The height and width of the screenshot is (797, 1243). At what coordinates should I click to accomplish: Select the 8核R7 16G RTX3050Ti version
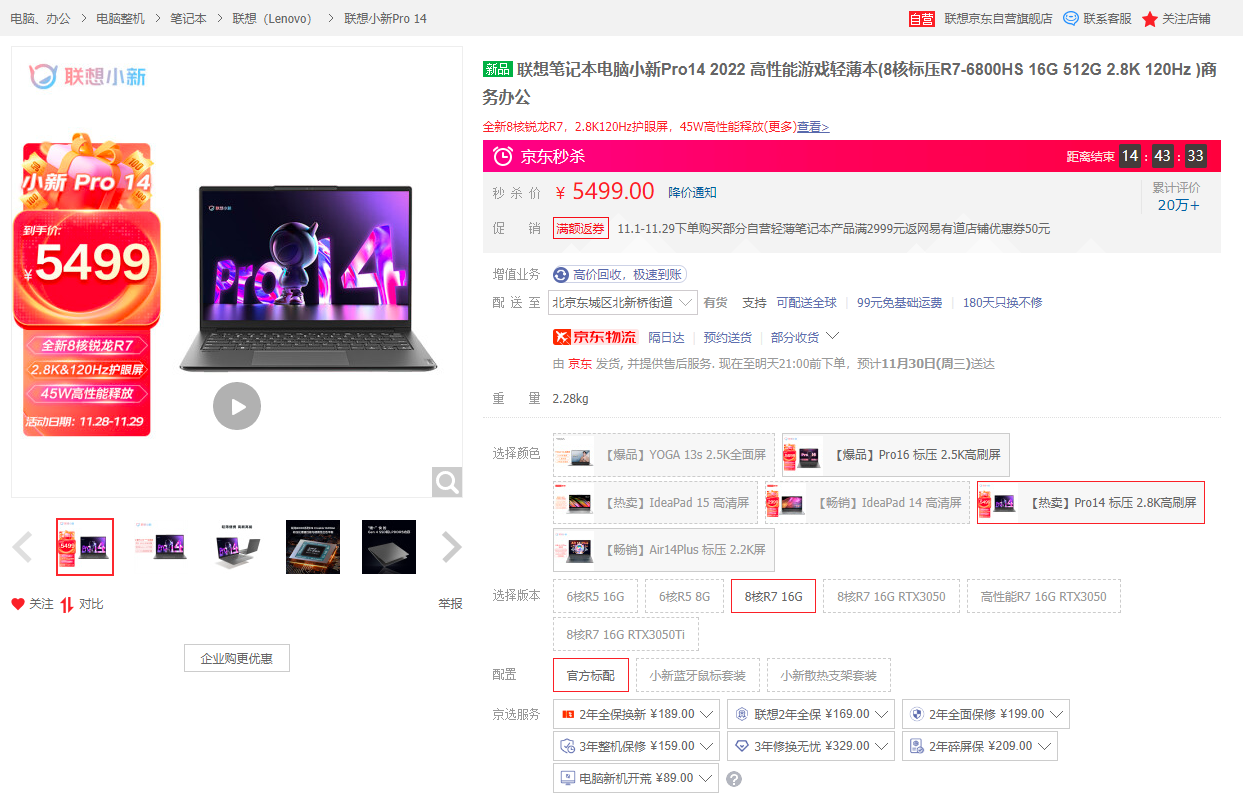coord(626,634)
